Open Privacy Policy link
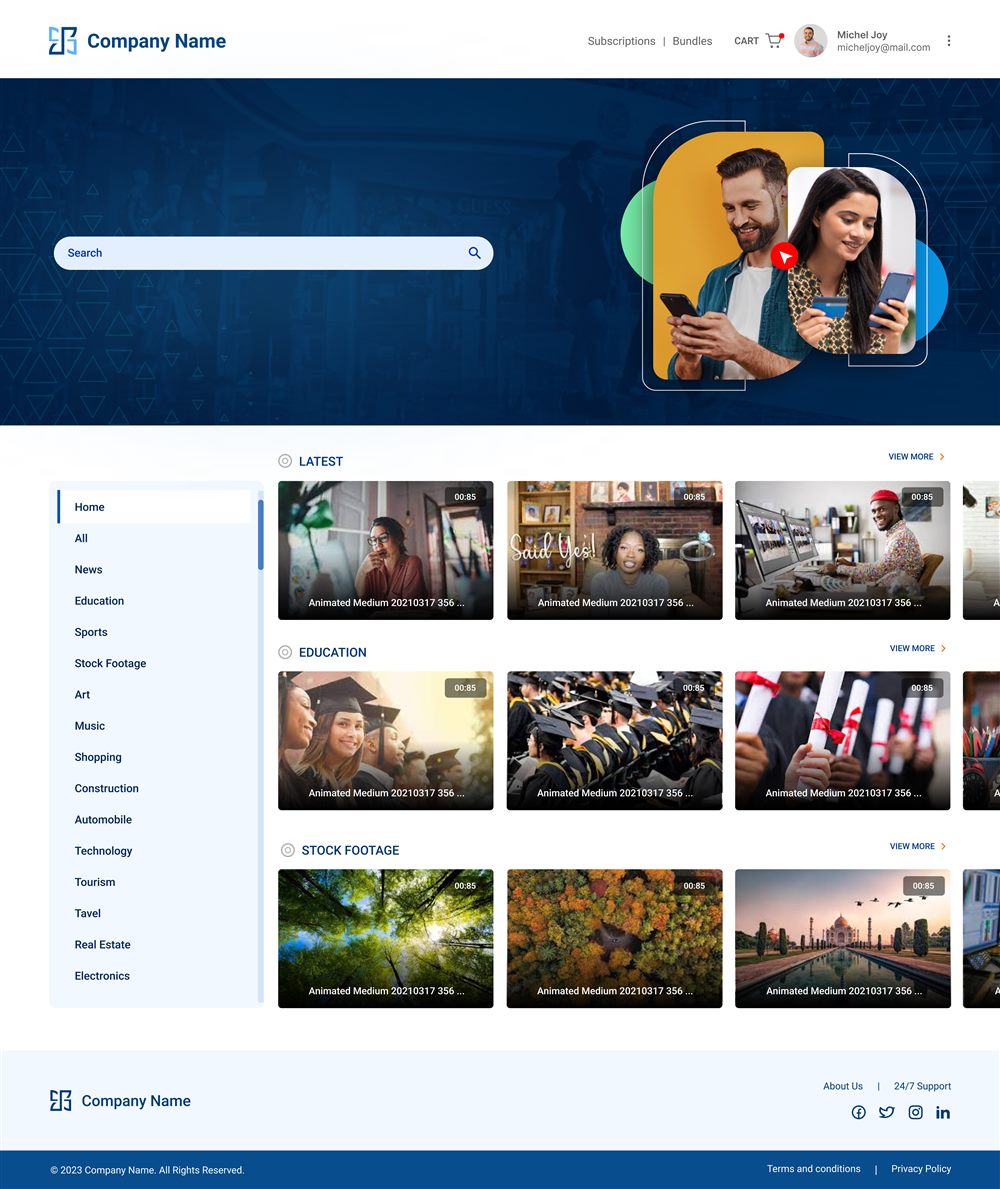Image resolution: width=1000 pixels, height=1189 pixels. (x=921, y=1169)
